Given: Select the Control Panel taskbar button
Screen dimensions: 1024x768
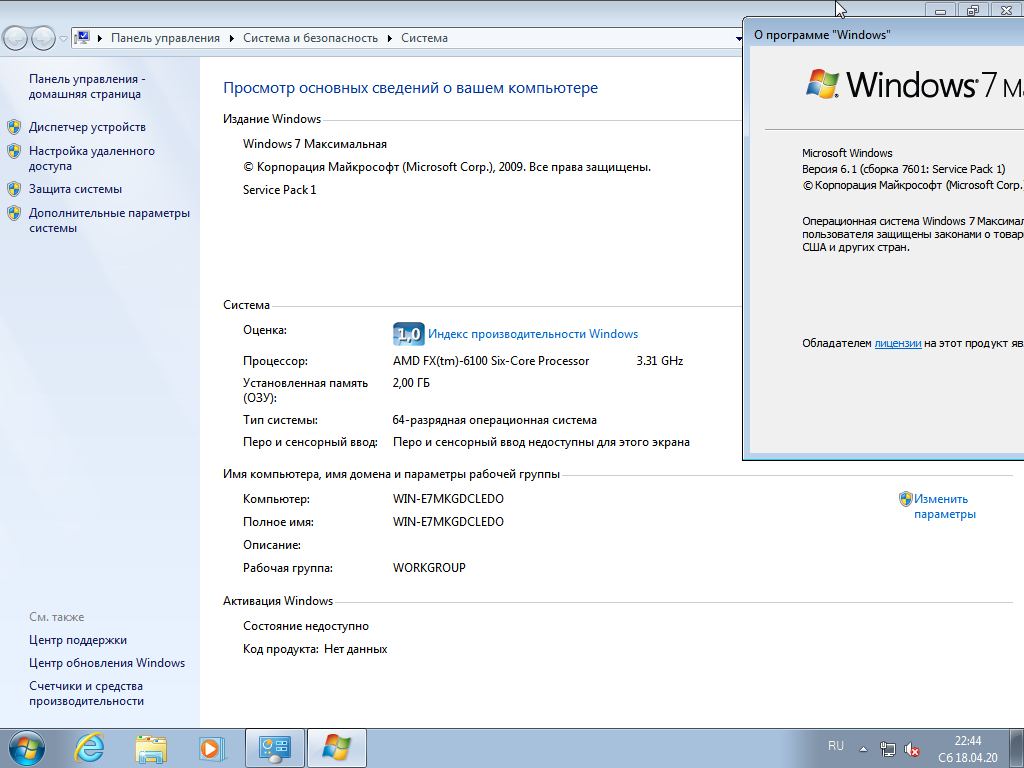Looking at the screenshot, I should click(274, 748).
